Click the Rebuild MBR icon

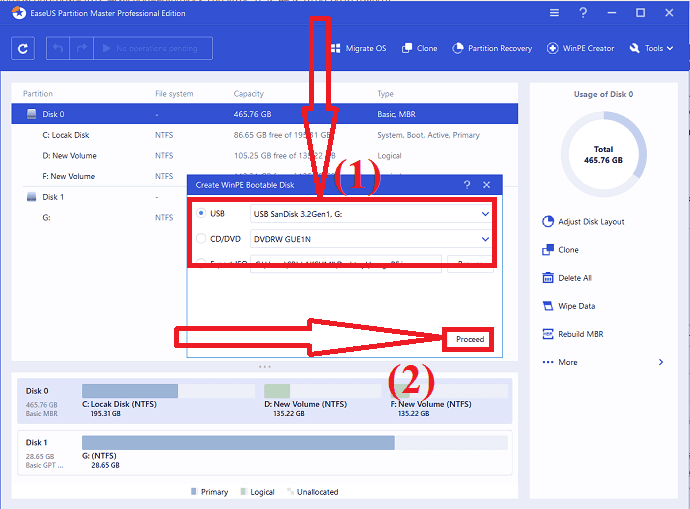pos(548,334)
